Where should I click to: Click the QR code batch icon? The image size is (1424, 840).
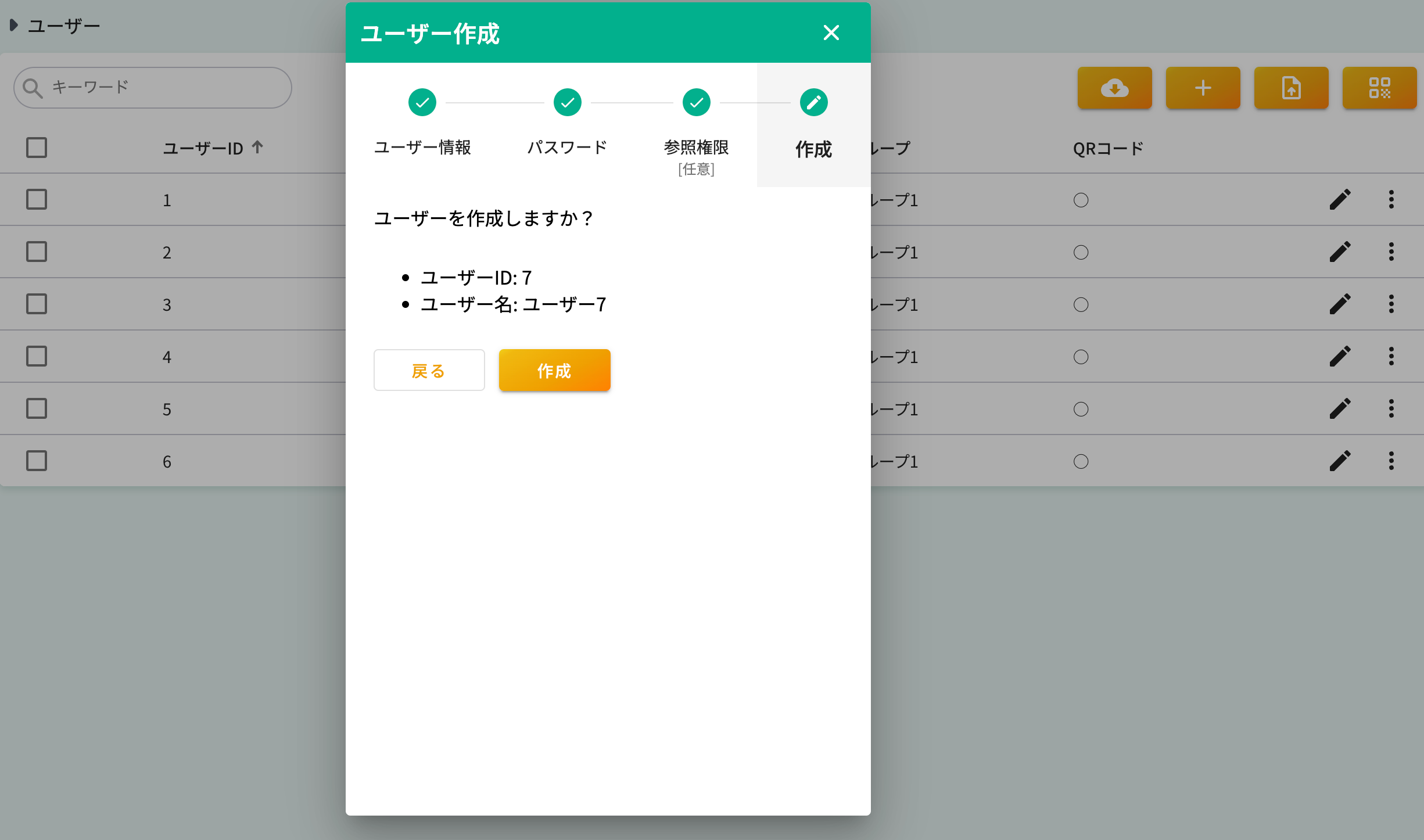point(1380,88)
